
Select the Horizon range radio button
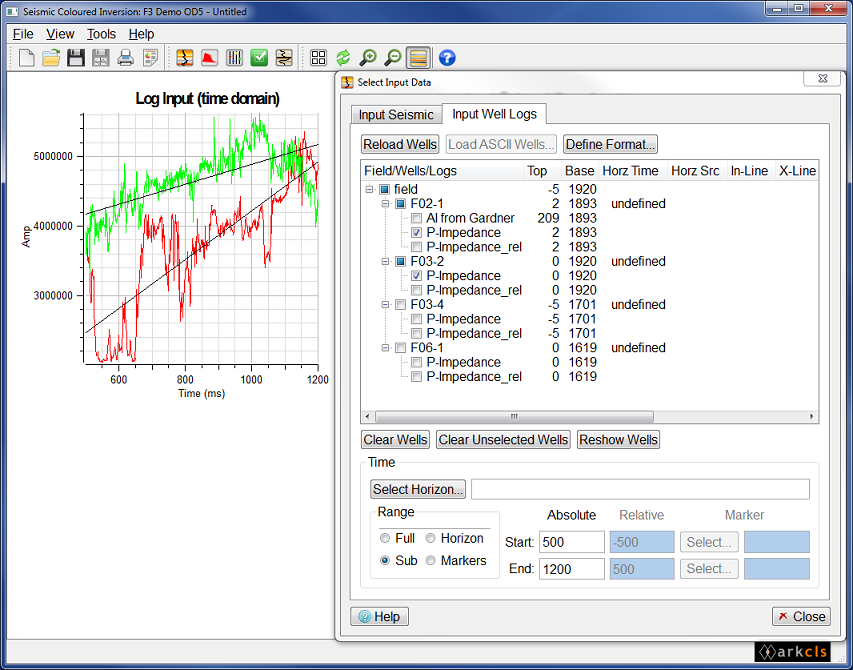[430, 538]
